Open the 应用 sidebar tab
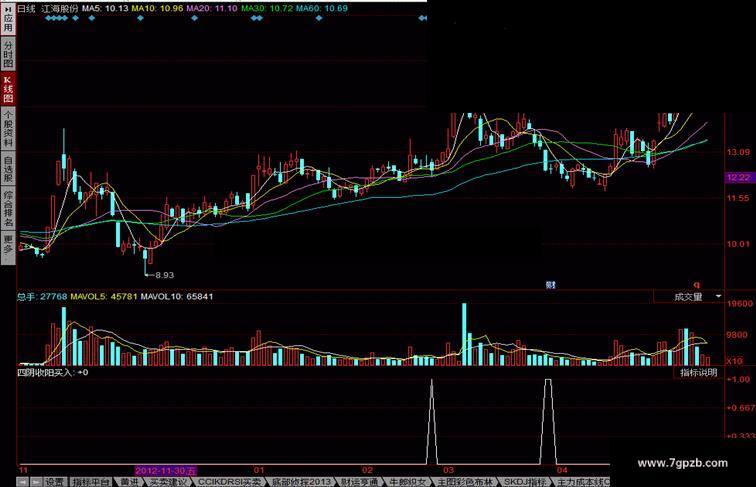 pyautogui.click(x=8, y=20)
